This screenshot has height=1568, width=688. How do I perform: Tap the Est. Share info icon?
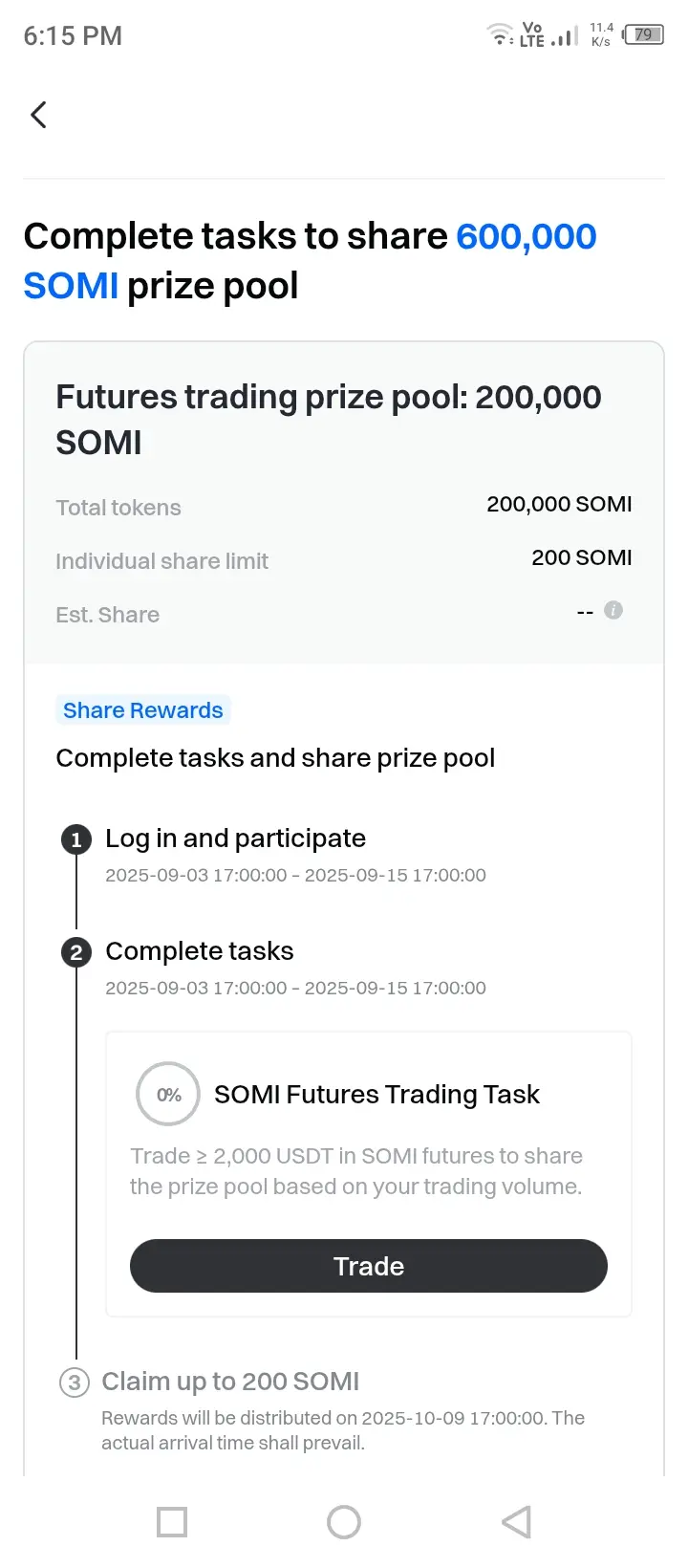(x=613, y=610)
